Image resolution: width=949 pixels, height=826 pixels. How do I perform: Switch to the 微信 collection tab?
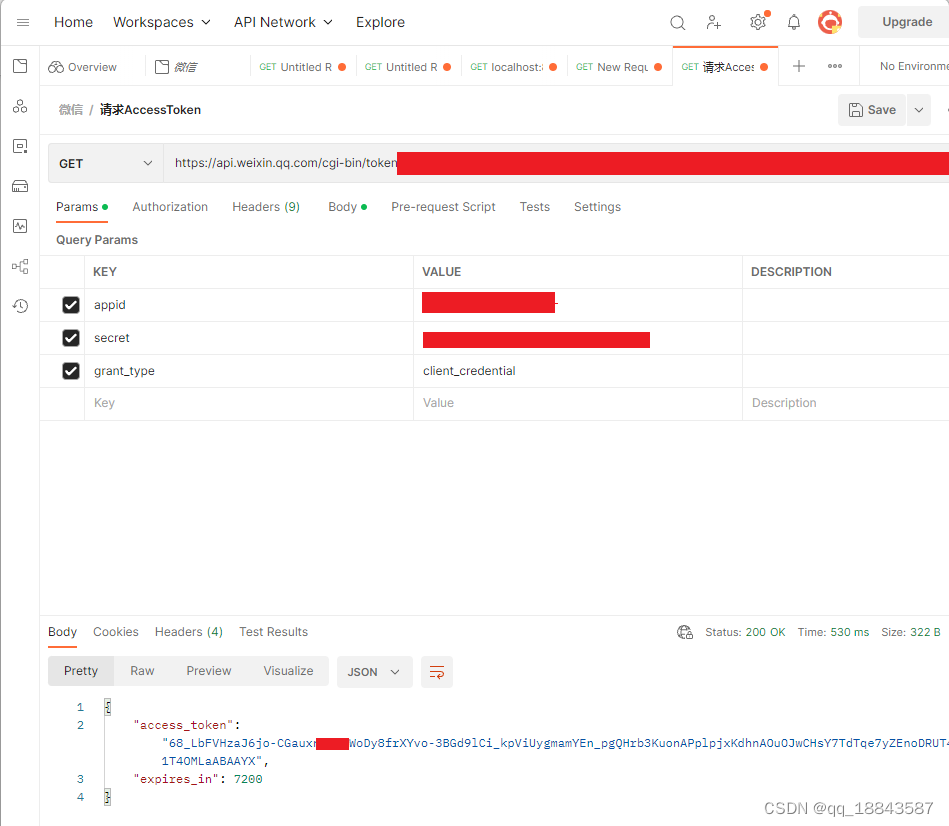click(x=177, y=67)
